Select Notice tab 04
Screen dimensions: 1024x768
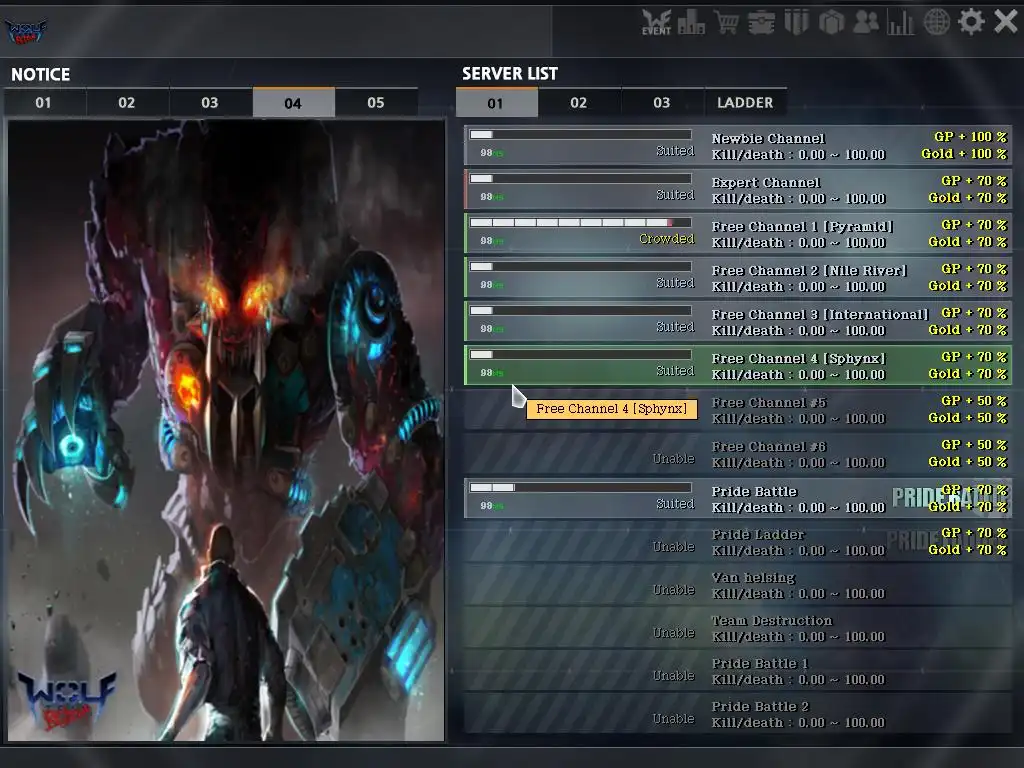[293, 103]
